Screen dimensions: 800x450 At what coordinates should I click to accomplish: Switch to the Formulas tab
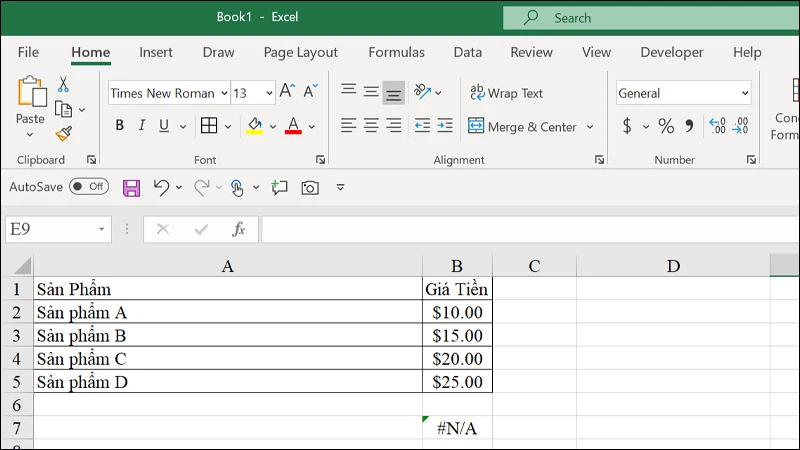396,52
